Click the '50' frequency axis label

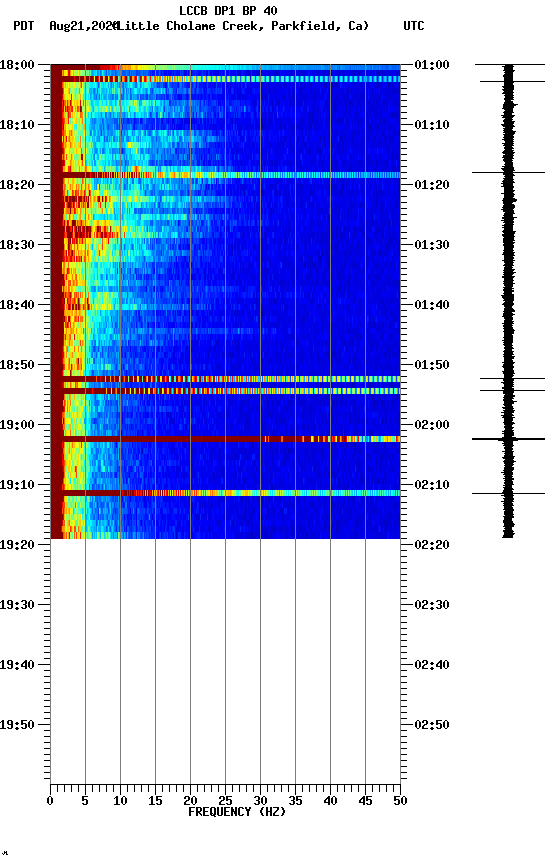[x=400, y=801]
